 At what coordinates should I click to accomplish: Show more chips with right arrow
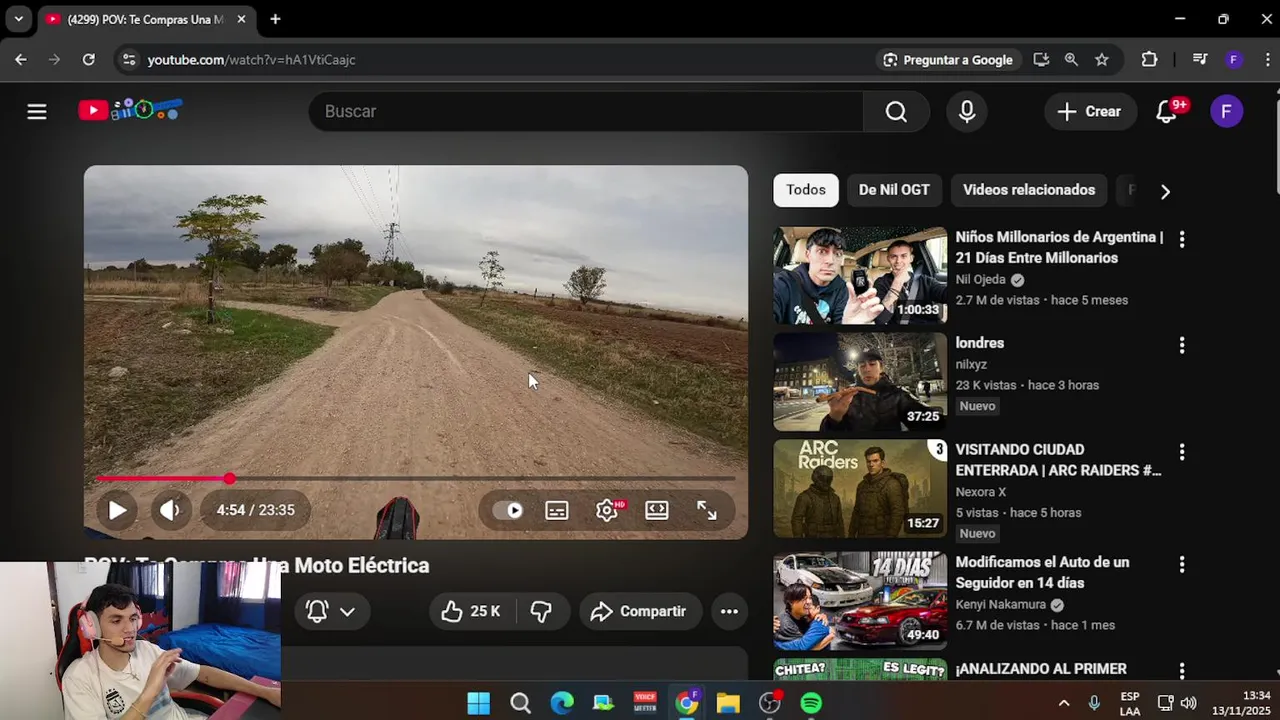coord(1165,191)
